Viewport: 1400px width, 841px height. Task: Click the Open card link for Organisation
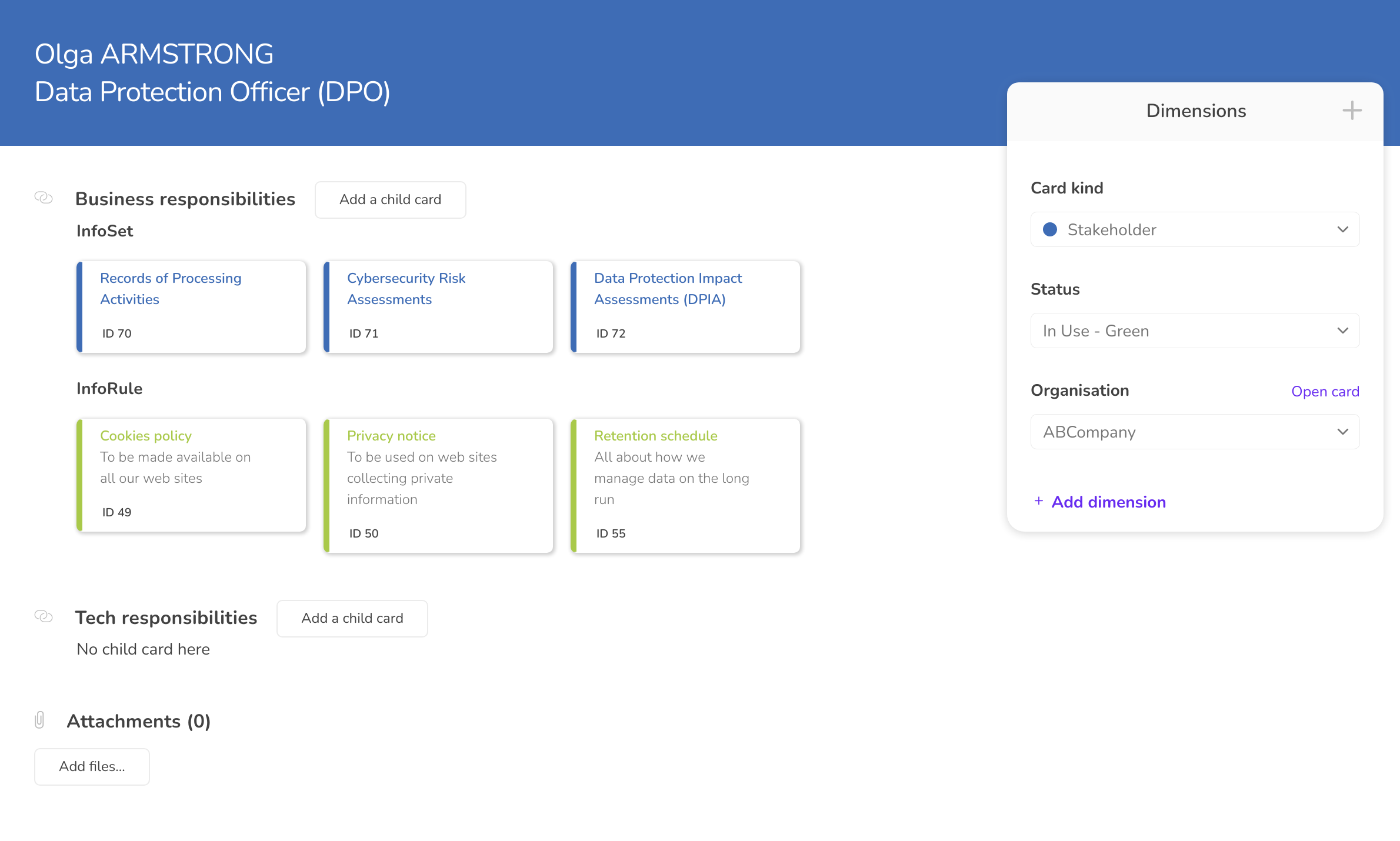[x=1325, y=391]
